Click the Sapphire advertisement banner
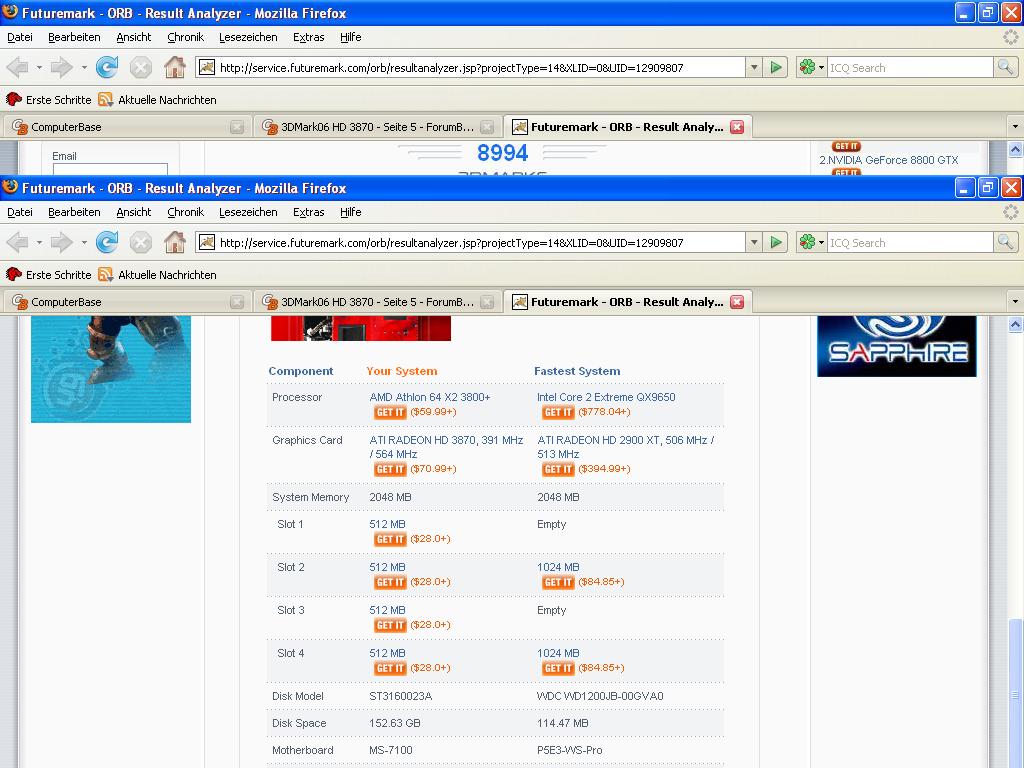The image size is (1024, 768). pyautogui.click(x=897, y=346)
